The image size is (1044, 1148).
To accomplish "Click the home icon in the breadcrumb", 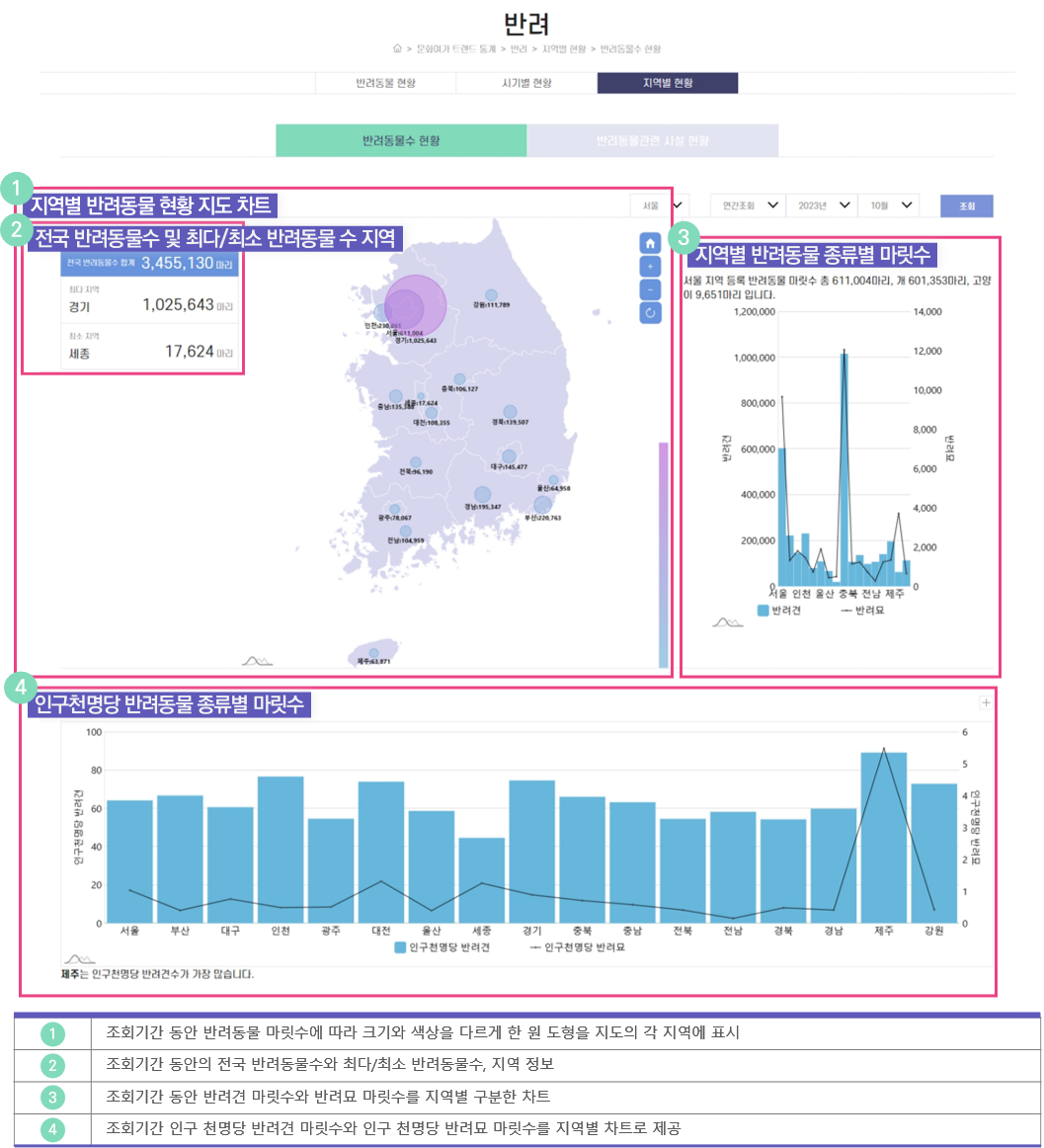I will (397, 48).
